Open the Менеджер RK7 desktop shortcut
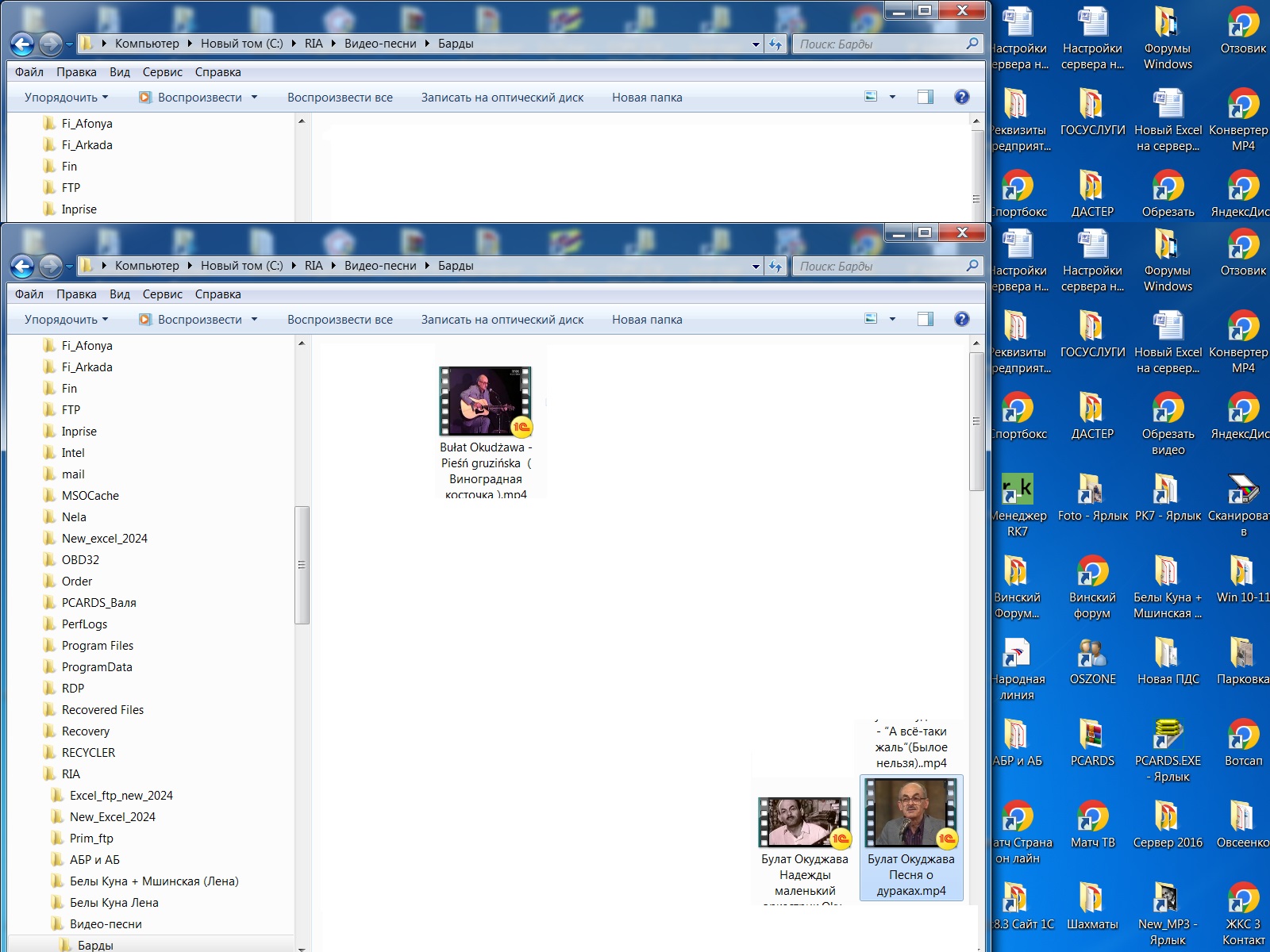This screenshot has height=952, width=1270. (1017, 490)
